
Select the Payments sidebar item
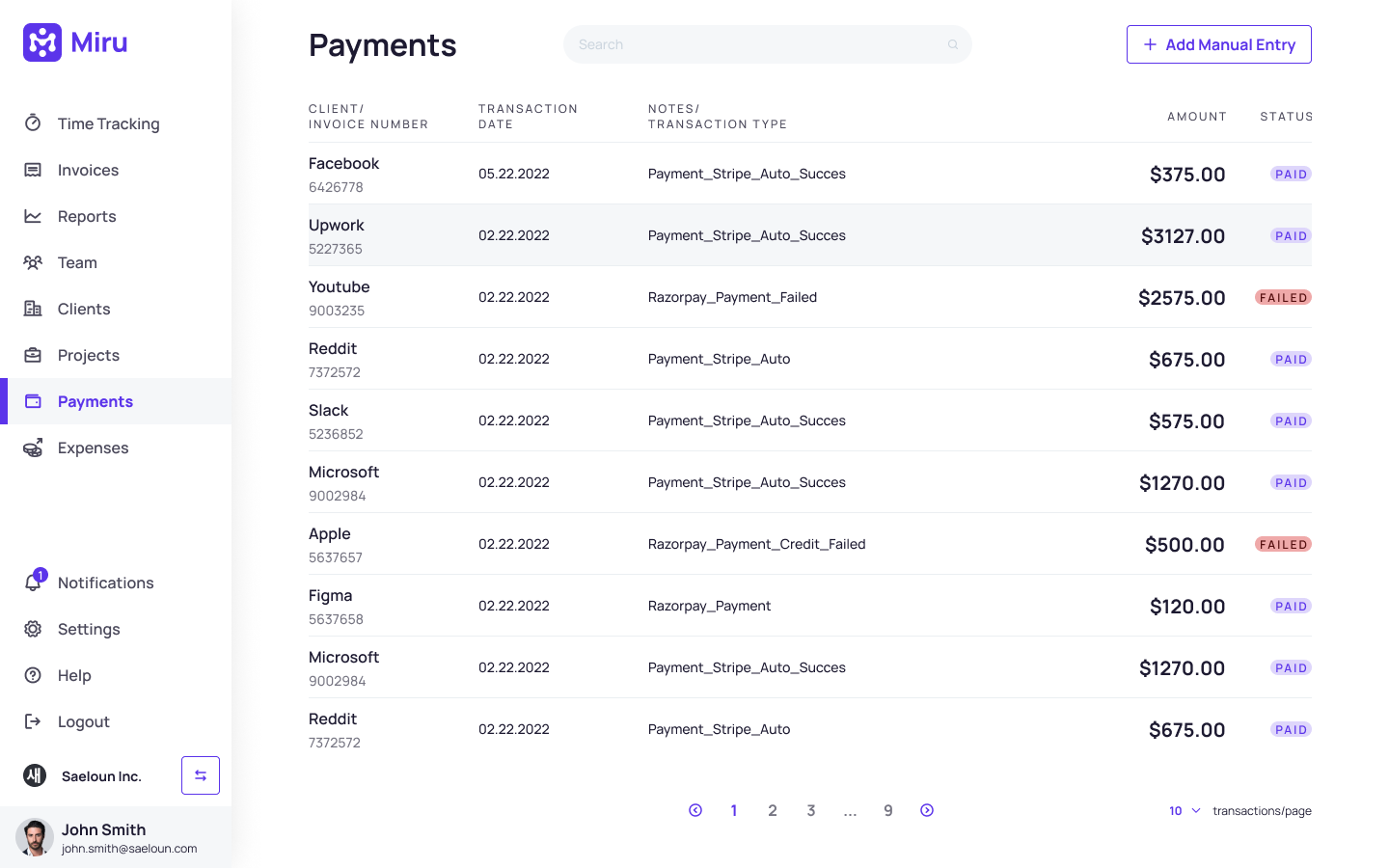pyautogui.click(x=116, y=401)
